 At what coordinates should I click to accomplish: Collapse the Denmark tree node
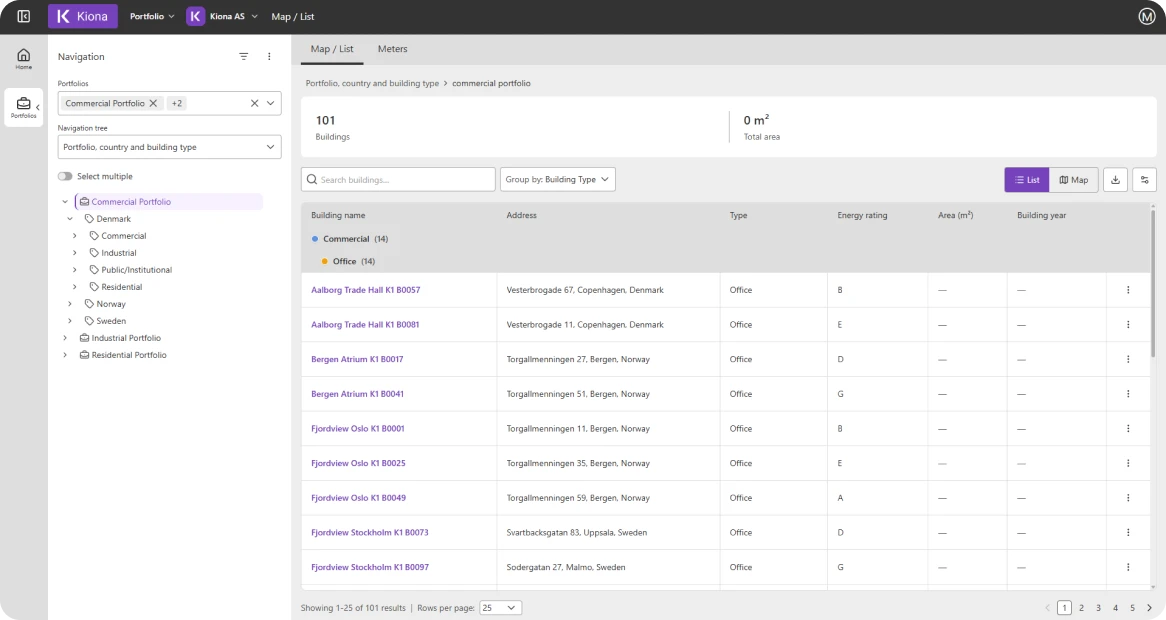[x=70, y=219]
